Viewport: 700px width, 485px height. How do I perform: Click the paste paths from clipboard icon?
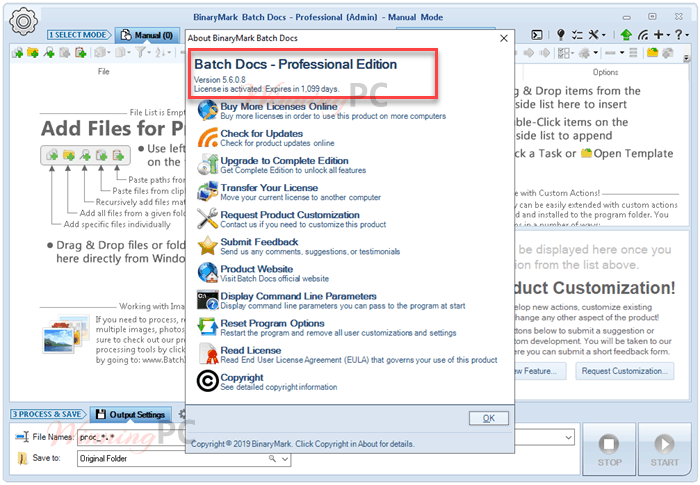click(80, 53)
